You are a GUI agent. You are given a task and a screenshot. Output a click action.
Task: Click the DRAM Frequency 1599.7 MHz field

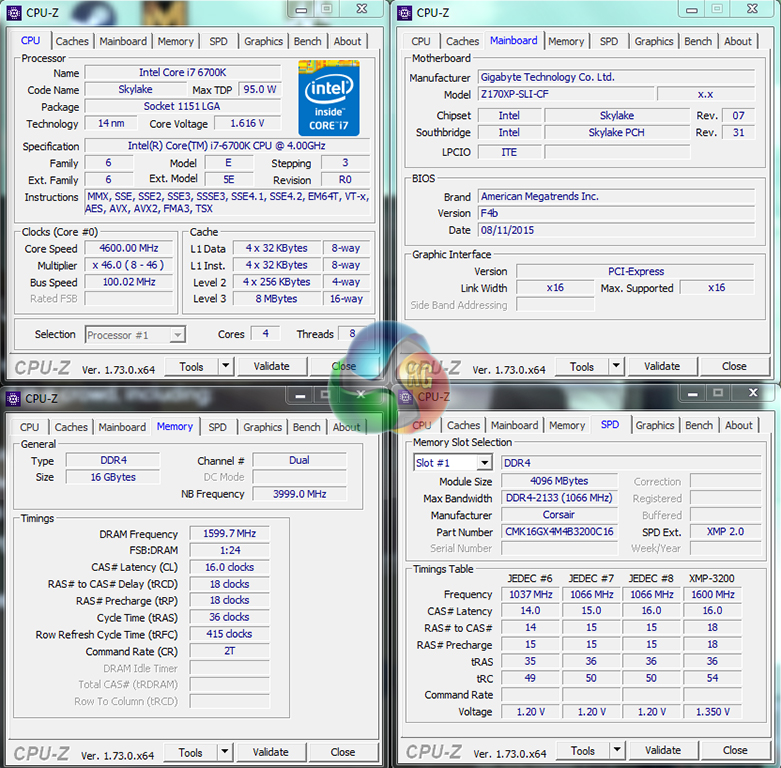coord(229,534)
